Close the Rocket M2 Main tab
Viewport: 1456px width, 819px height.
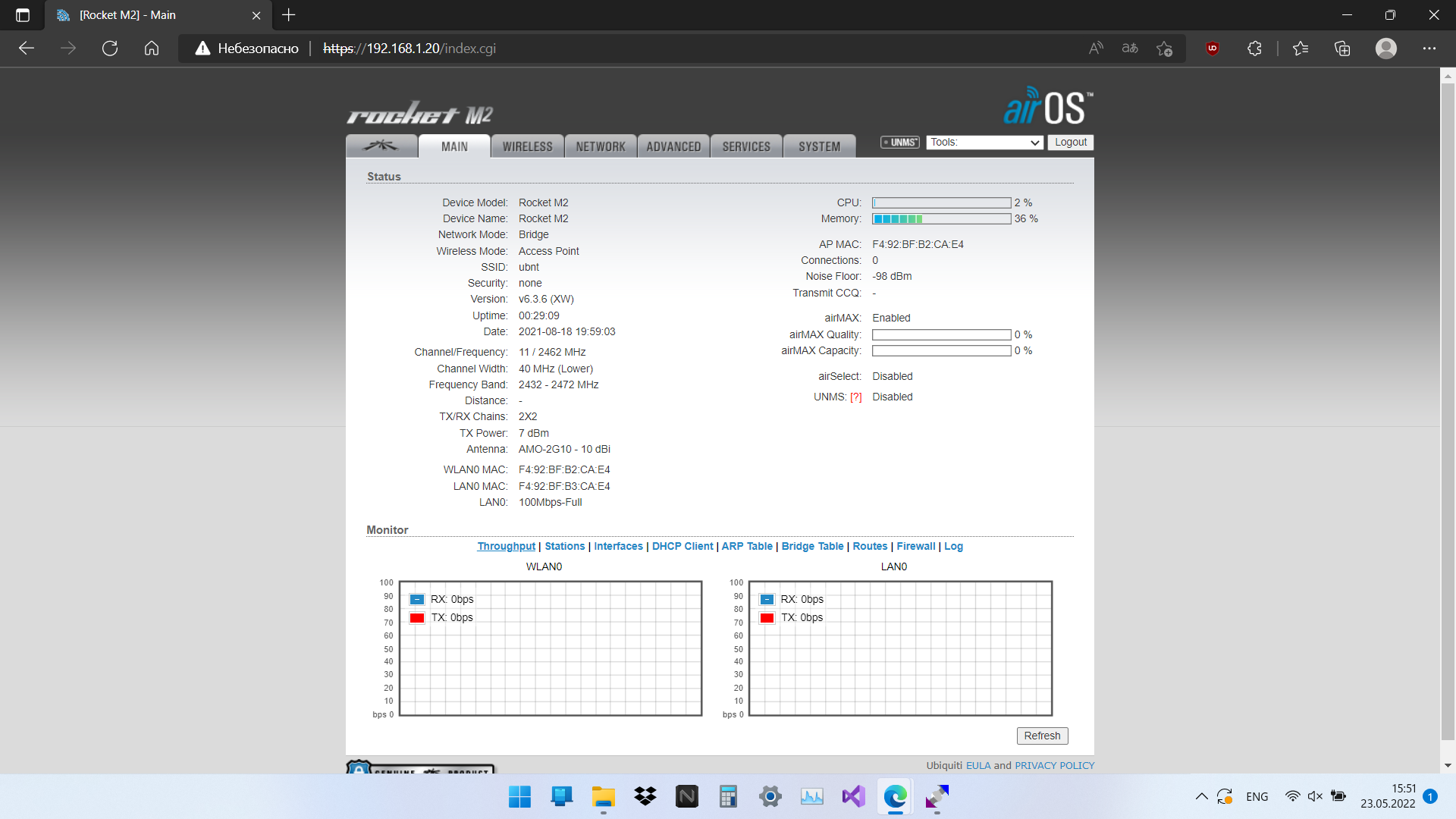(x=256, y=15)
